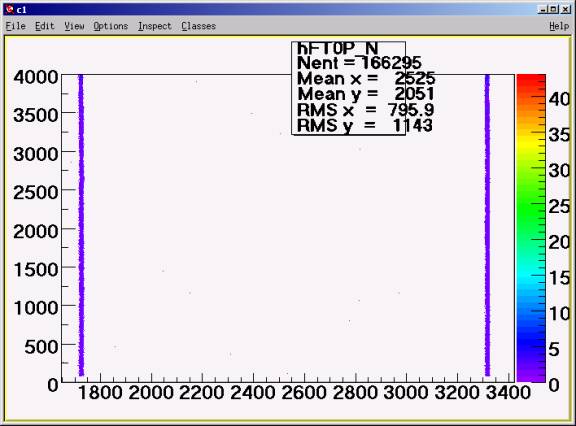The width and height of the screenshot is (576, 426).
Task: Open the File menu
Action: (15, 26)
